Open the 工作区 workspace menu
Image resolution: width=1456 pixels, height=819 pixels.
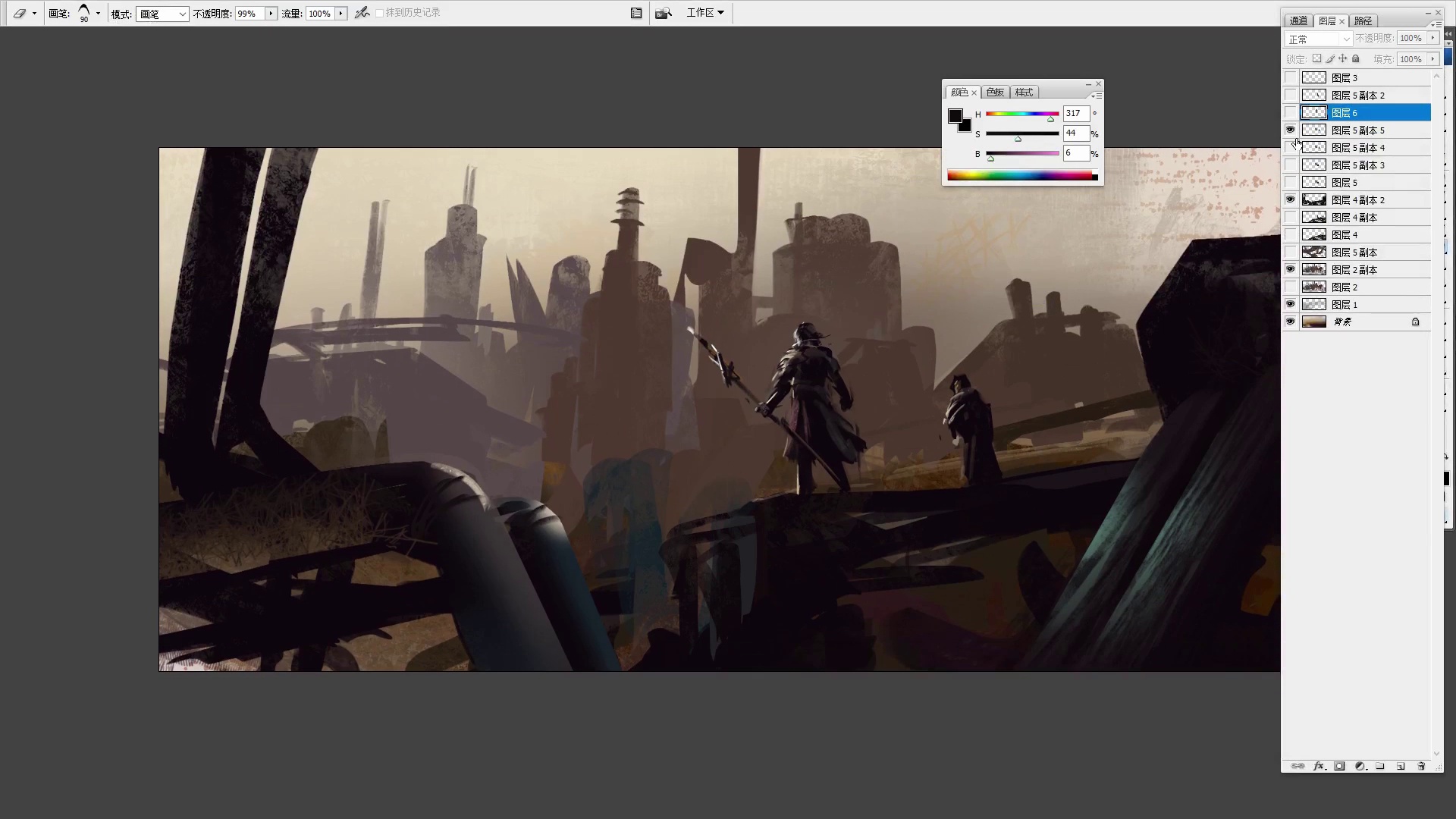[705, 13]
